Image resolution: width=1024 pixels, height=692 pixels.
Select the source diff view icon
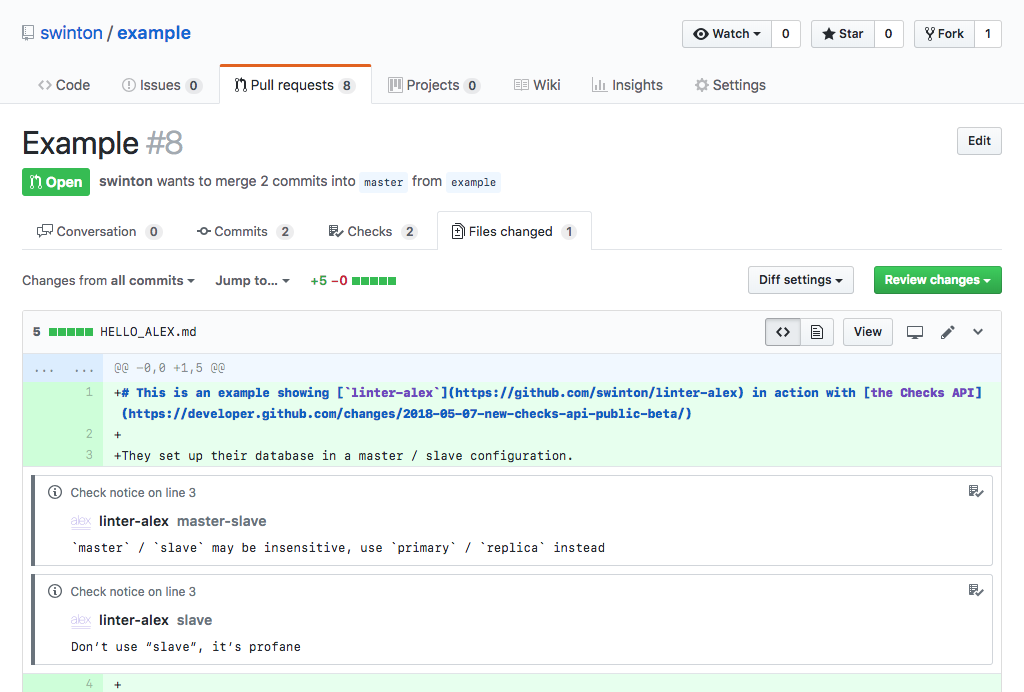point(783,332)
